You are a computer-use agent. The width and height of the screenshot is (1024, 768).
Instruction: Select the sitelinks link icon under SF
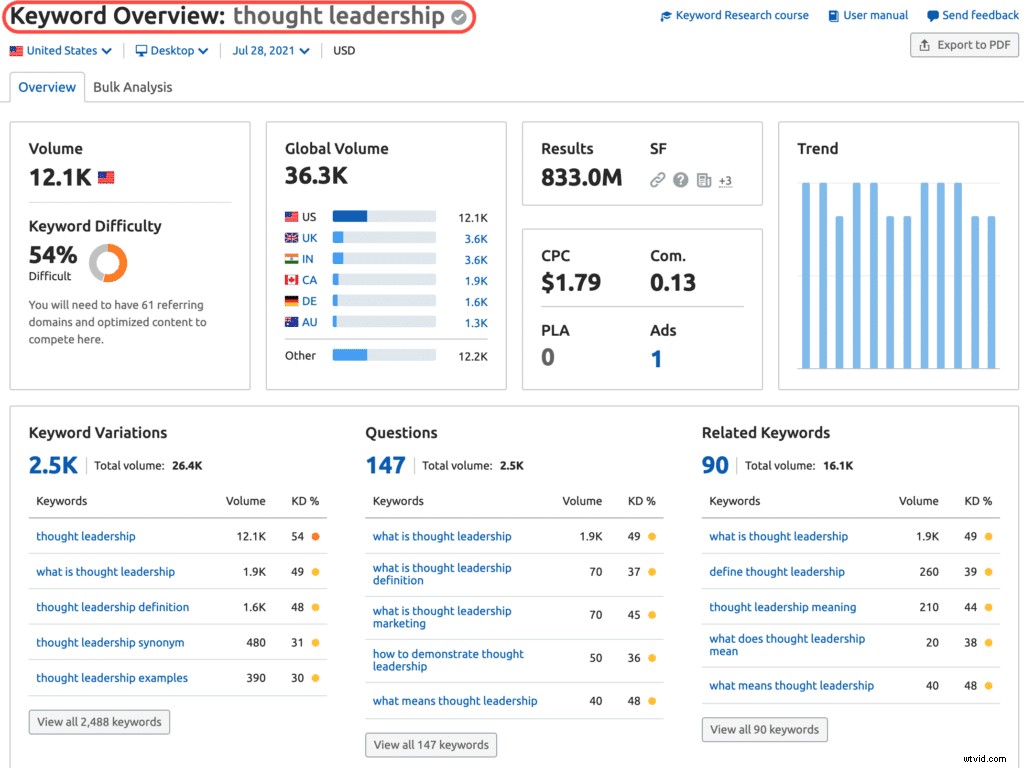[x=657, y=180]
